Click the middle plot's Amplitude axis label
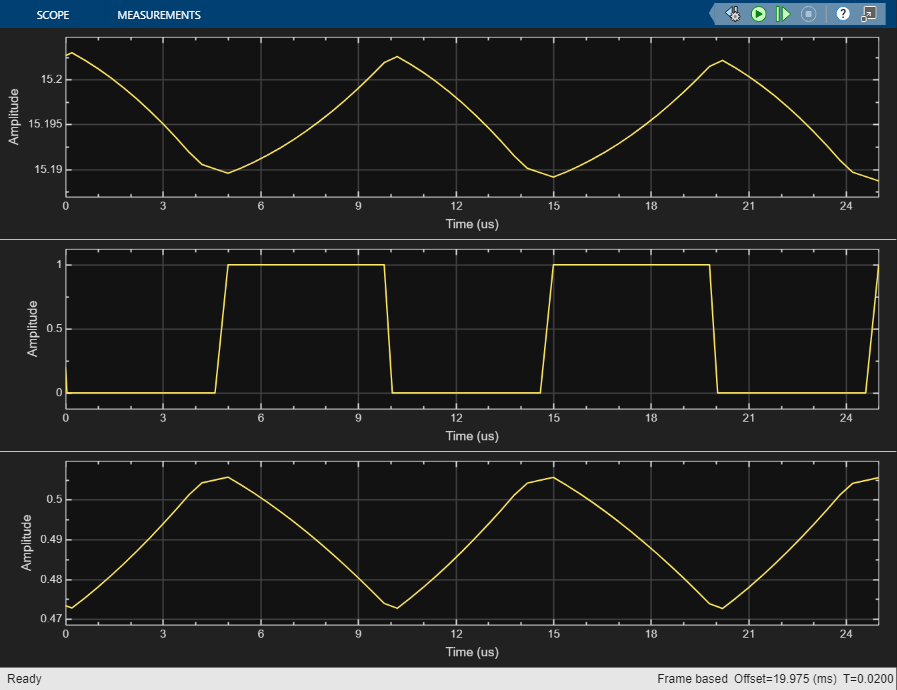 click(x=32, y=328)
